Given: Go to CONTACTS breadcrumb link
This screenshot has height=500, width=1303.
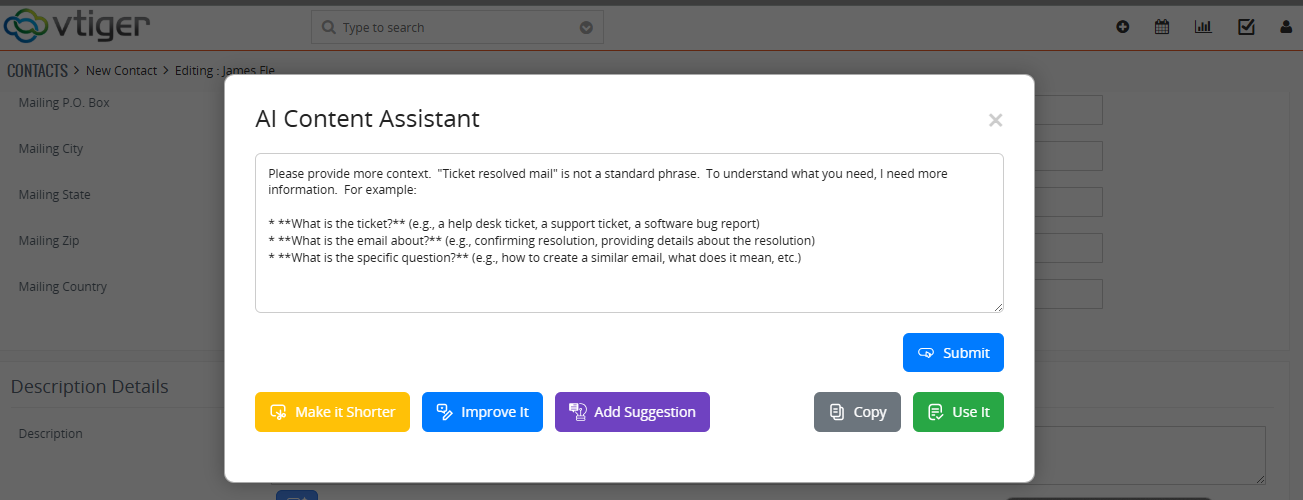Looking at the screenshot, I should 37,70.
